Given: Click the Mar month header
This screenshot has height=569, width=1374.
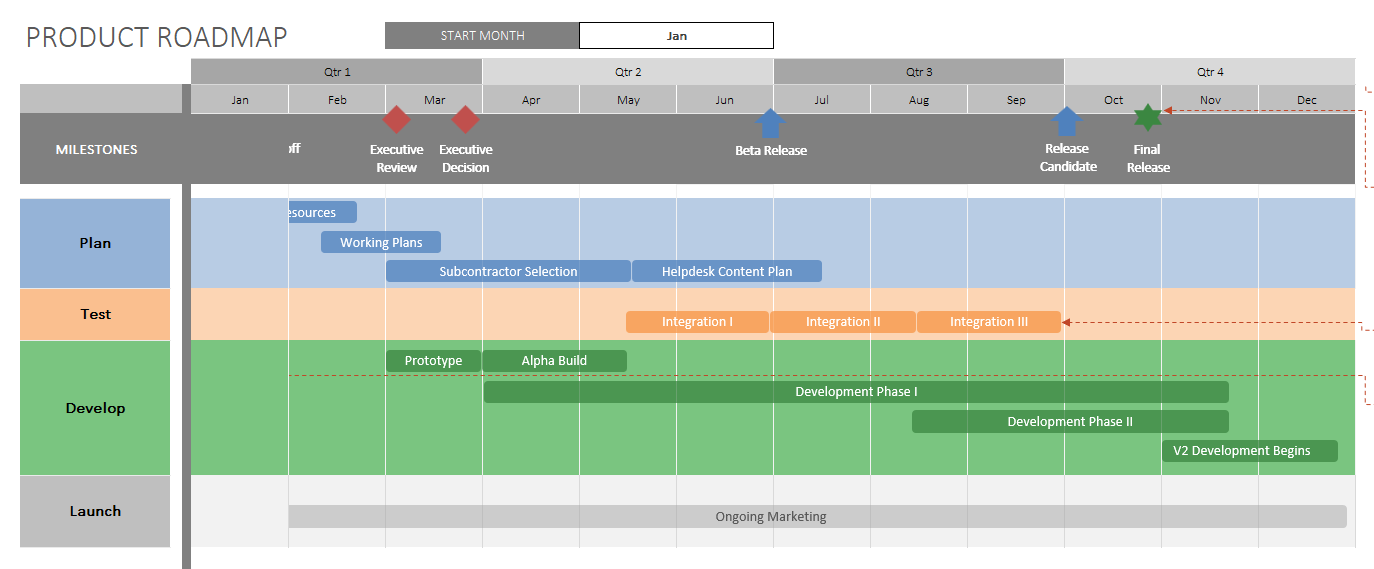Looking at the screenshot, I should [434, 100].
